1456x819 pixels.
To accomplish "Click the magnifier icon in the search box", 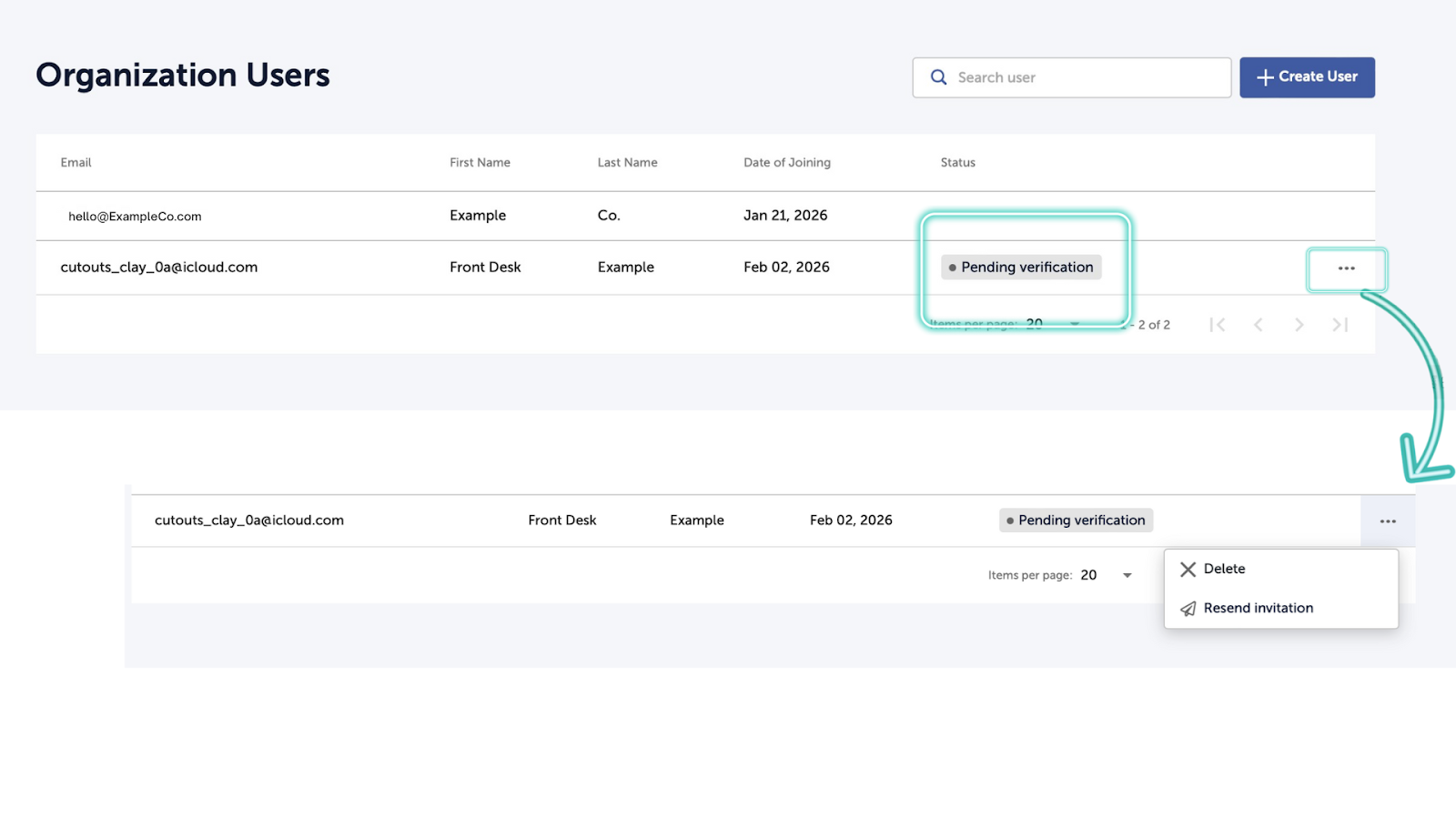I will 938,77.
